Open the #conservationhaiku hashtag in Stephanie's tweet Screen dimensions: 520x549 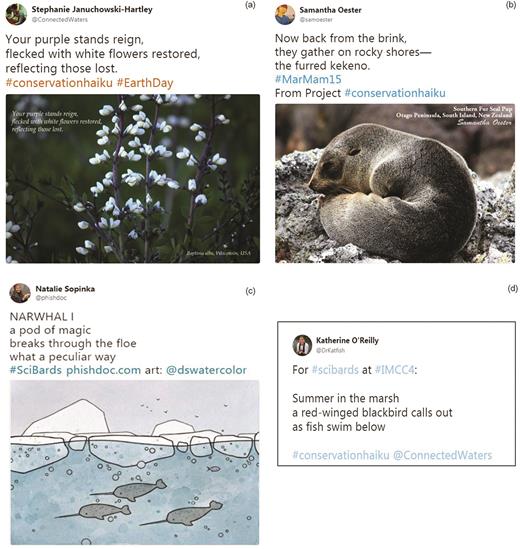tap(59, 83)
